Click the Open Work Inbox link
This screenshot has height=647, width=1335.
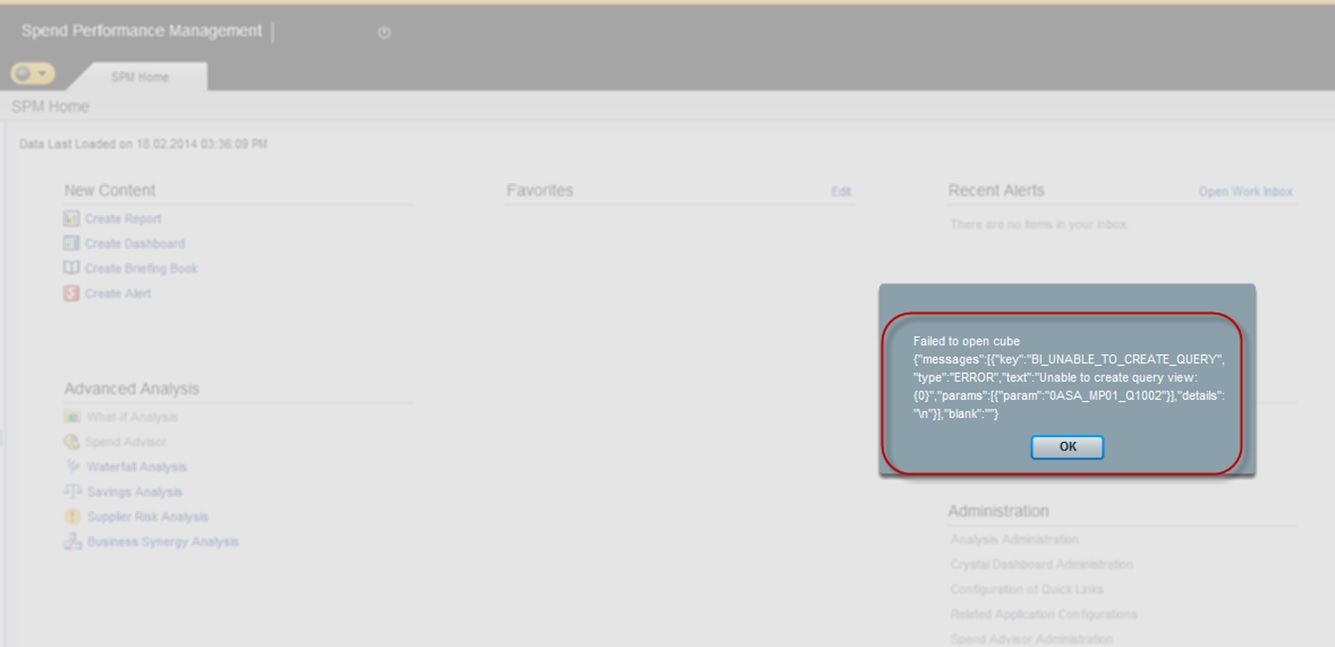(x=1246, y=191)
